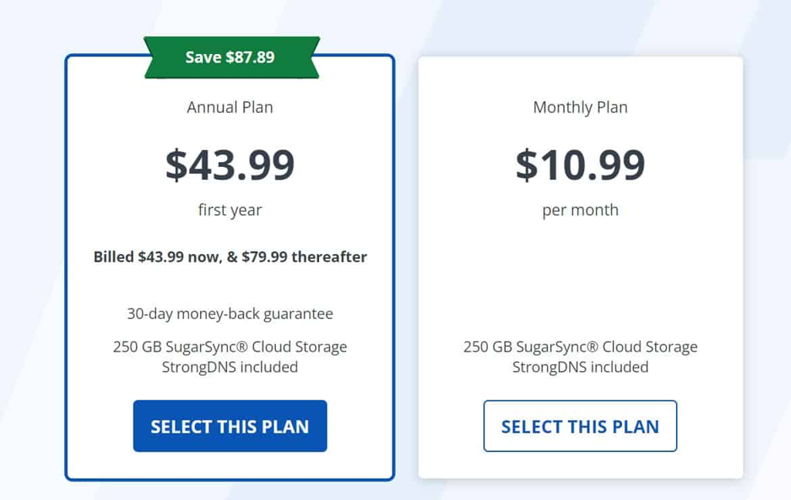Select the Monthly Plan button

[580, 426]
